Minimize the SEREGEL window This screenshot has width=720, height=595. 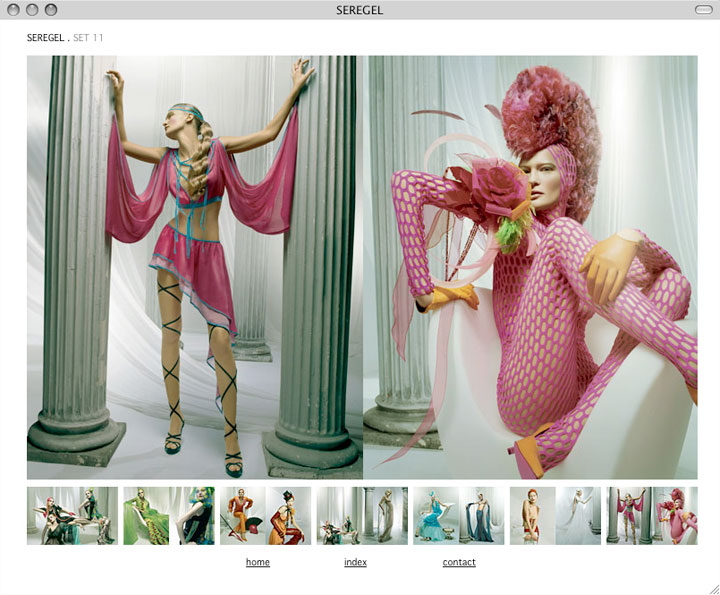(x=32, y=10)
